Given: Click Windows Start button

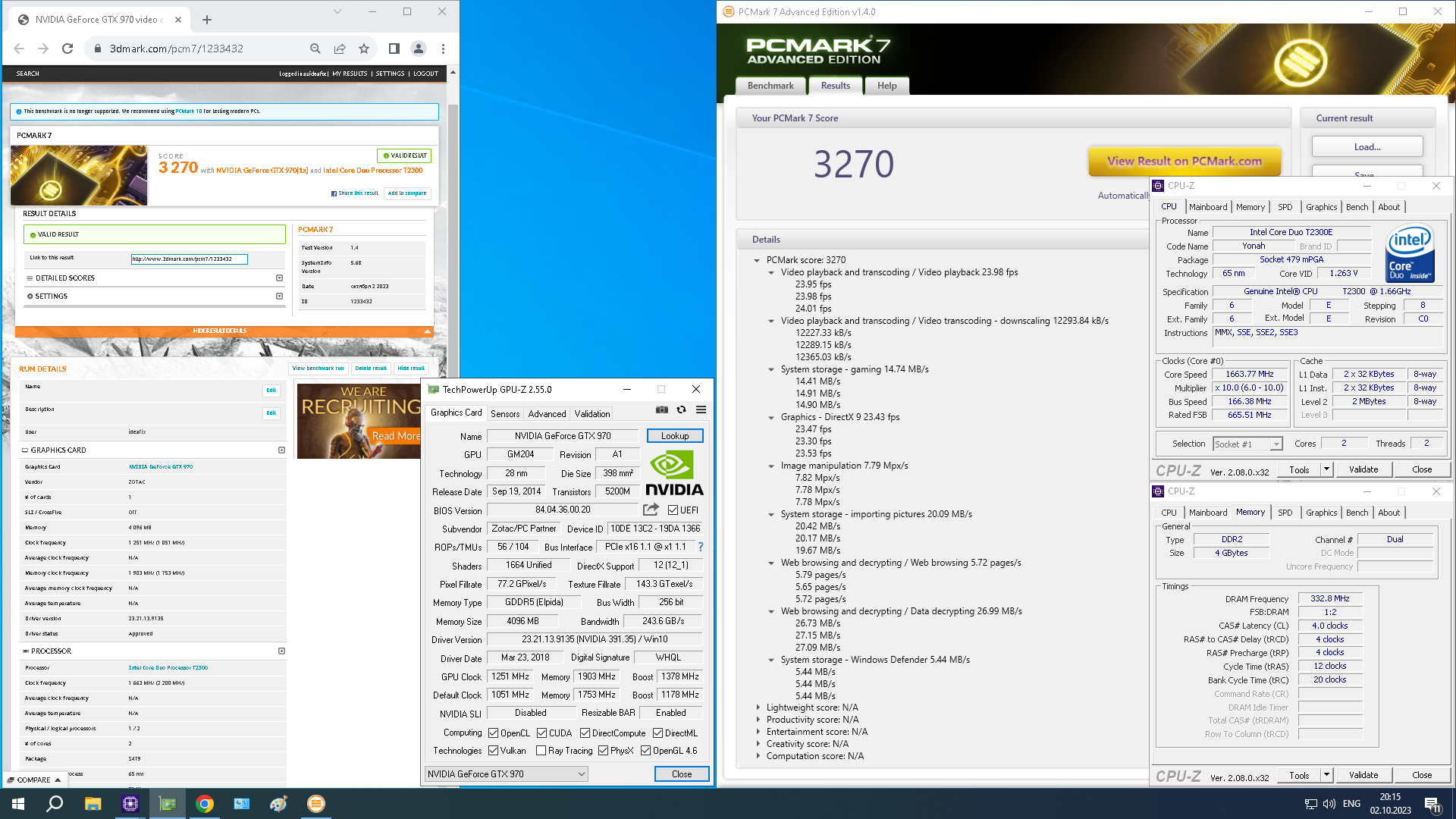Looking at the screenshot, I should click(18, 804).
